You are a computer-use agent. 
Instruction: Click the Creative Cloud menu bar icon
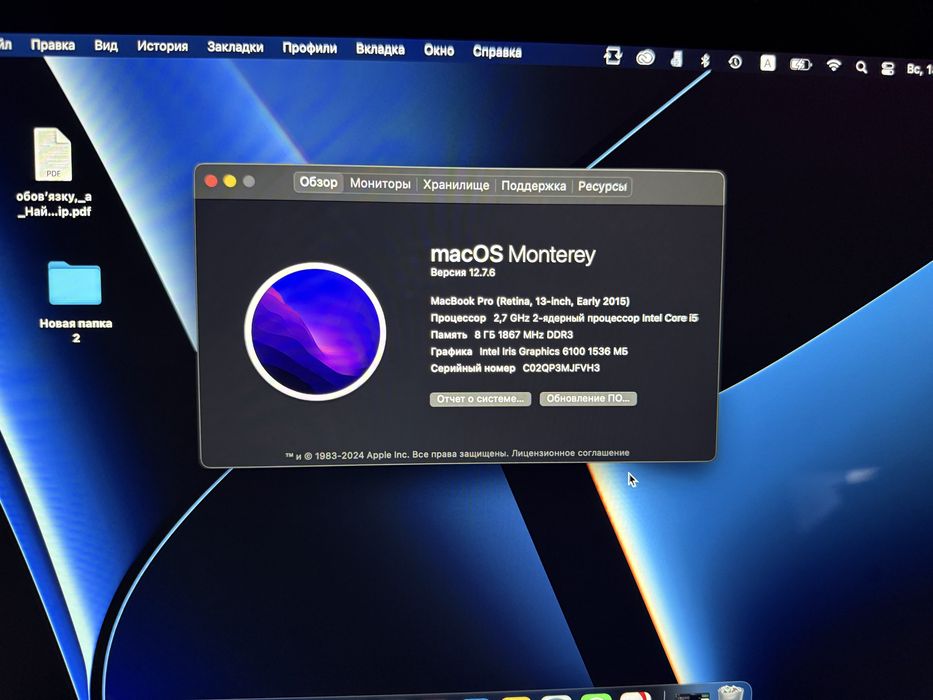click(x=645, y=58)
